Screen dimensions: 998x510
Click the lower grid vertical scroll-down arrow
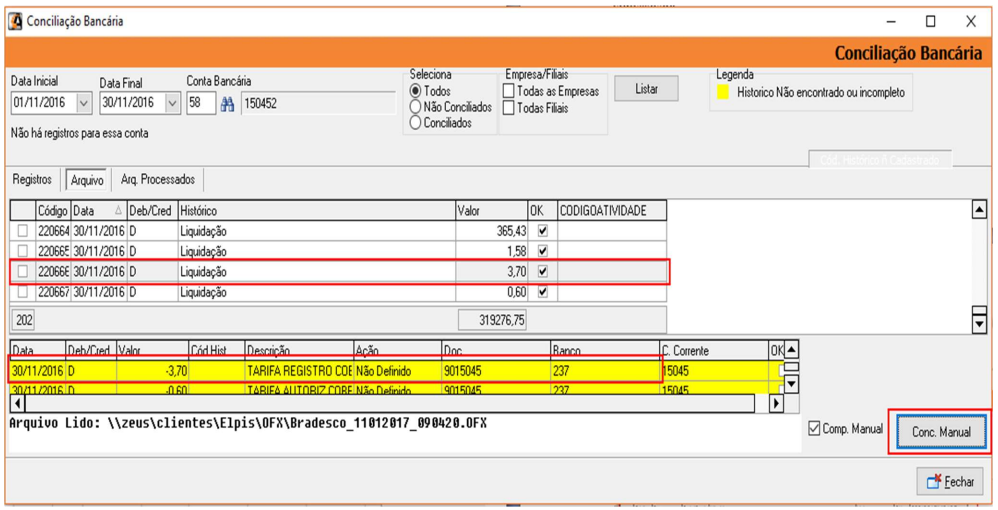[x=791, y=384]
